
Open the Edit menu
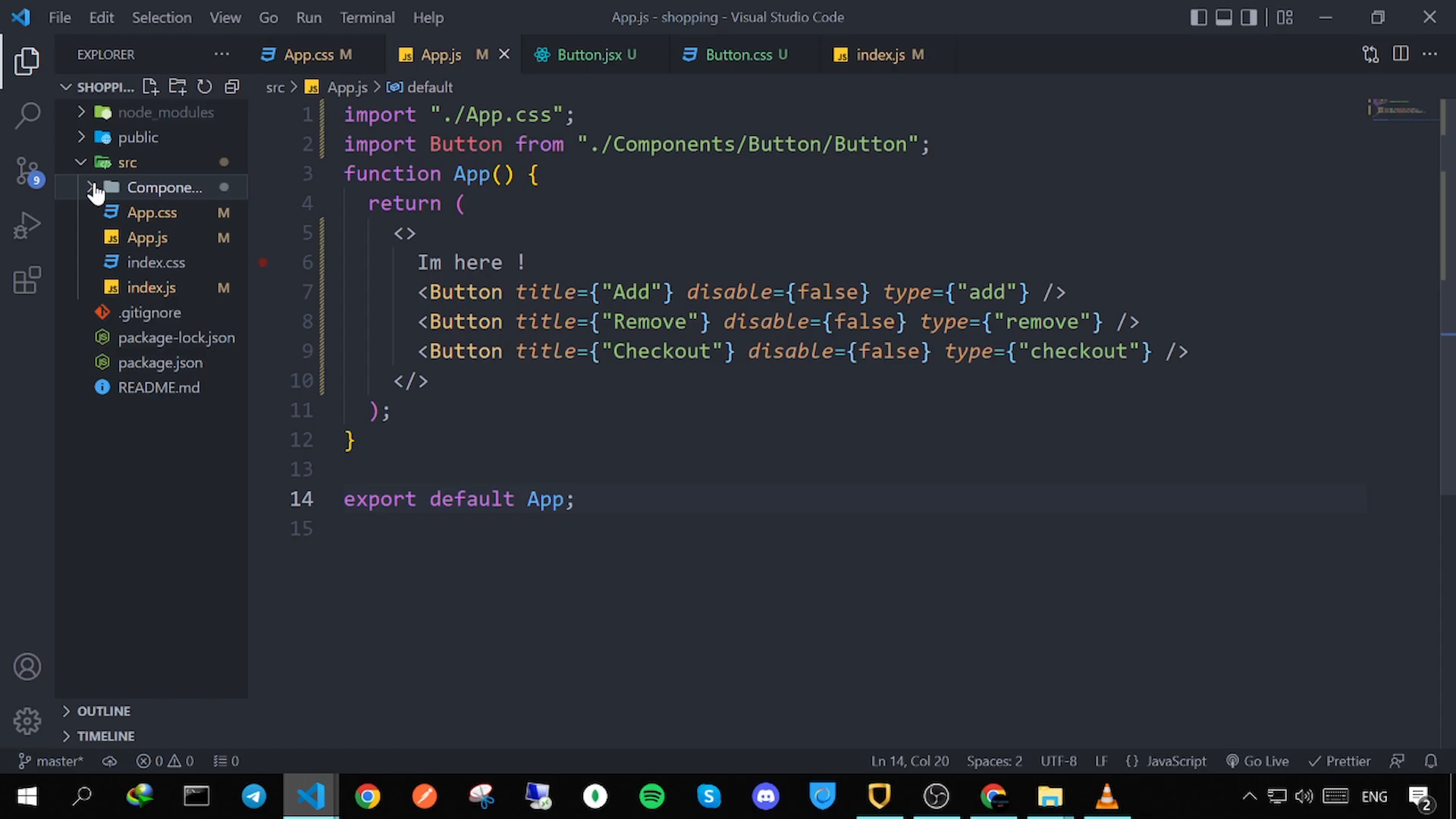point(101,17)
